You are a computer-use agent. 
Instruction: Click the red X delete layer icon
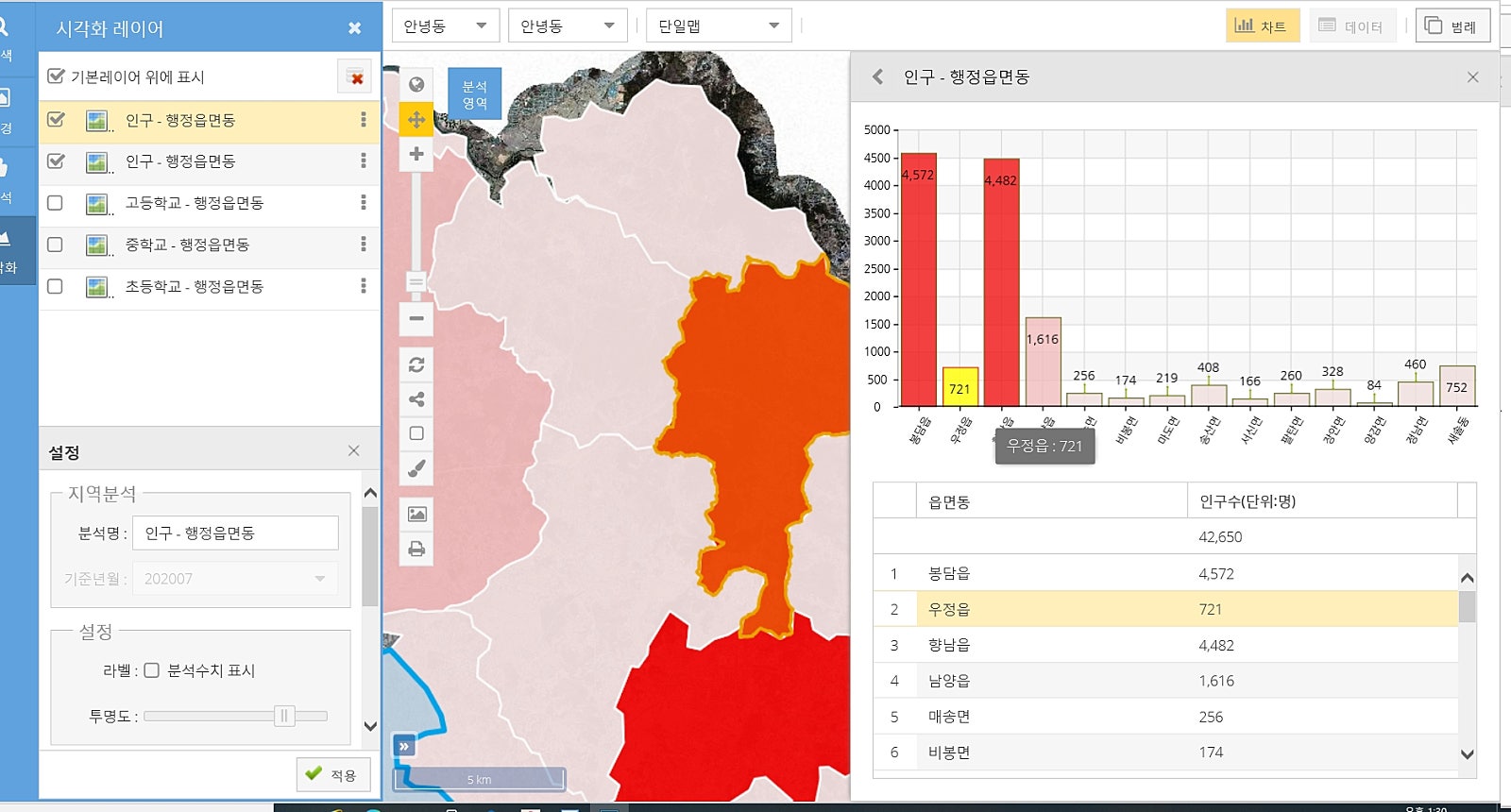pos(354,76)
